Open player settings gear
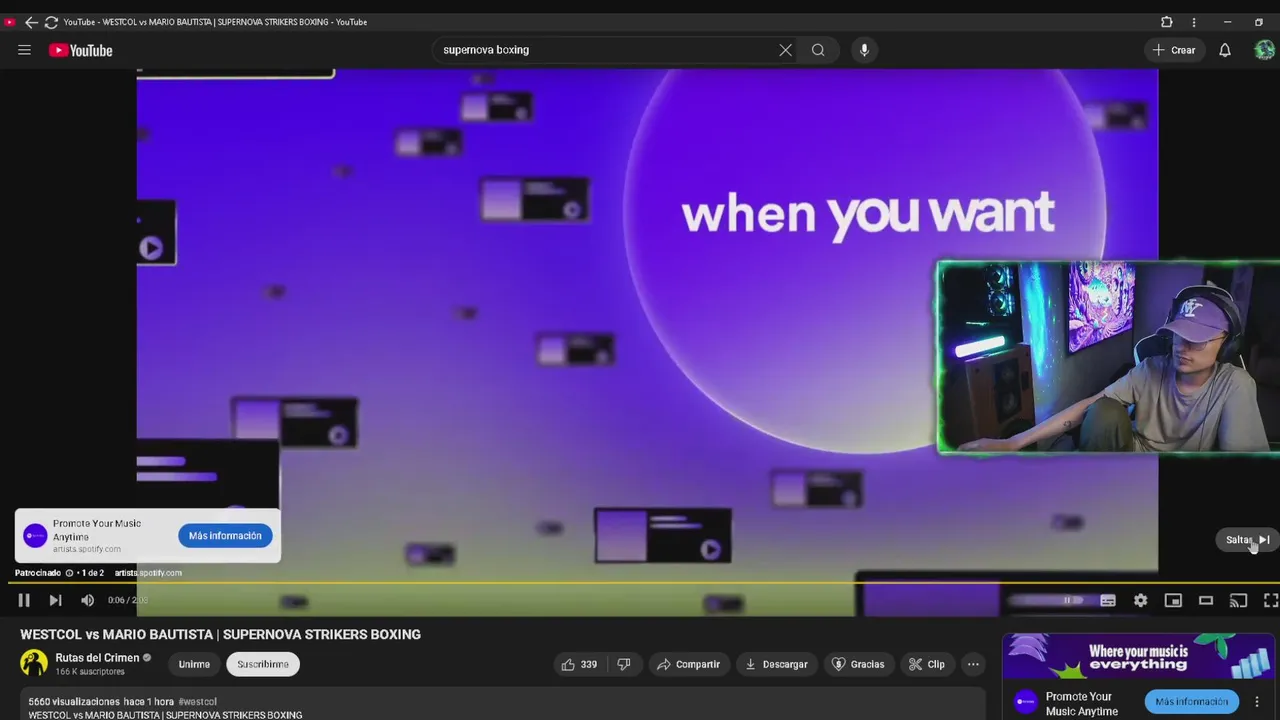 pos(1140,600)
